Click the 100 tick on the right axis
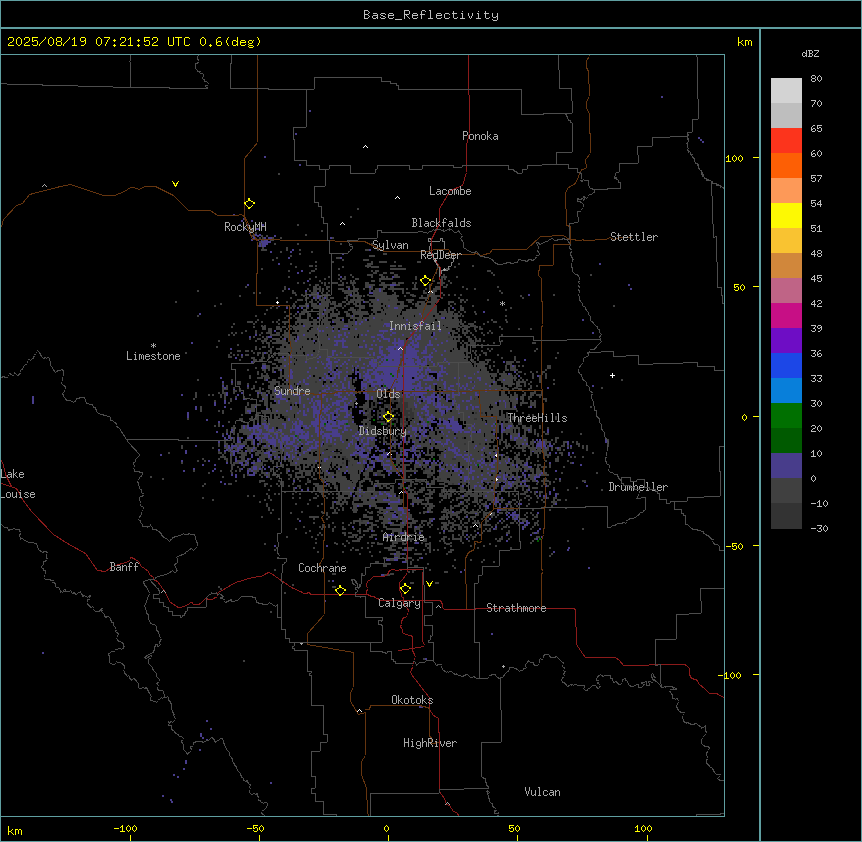This screenshot has width=862, height=842. click(734, 158)
